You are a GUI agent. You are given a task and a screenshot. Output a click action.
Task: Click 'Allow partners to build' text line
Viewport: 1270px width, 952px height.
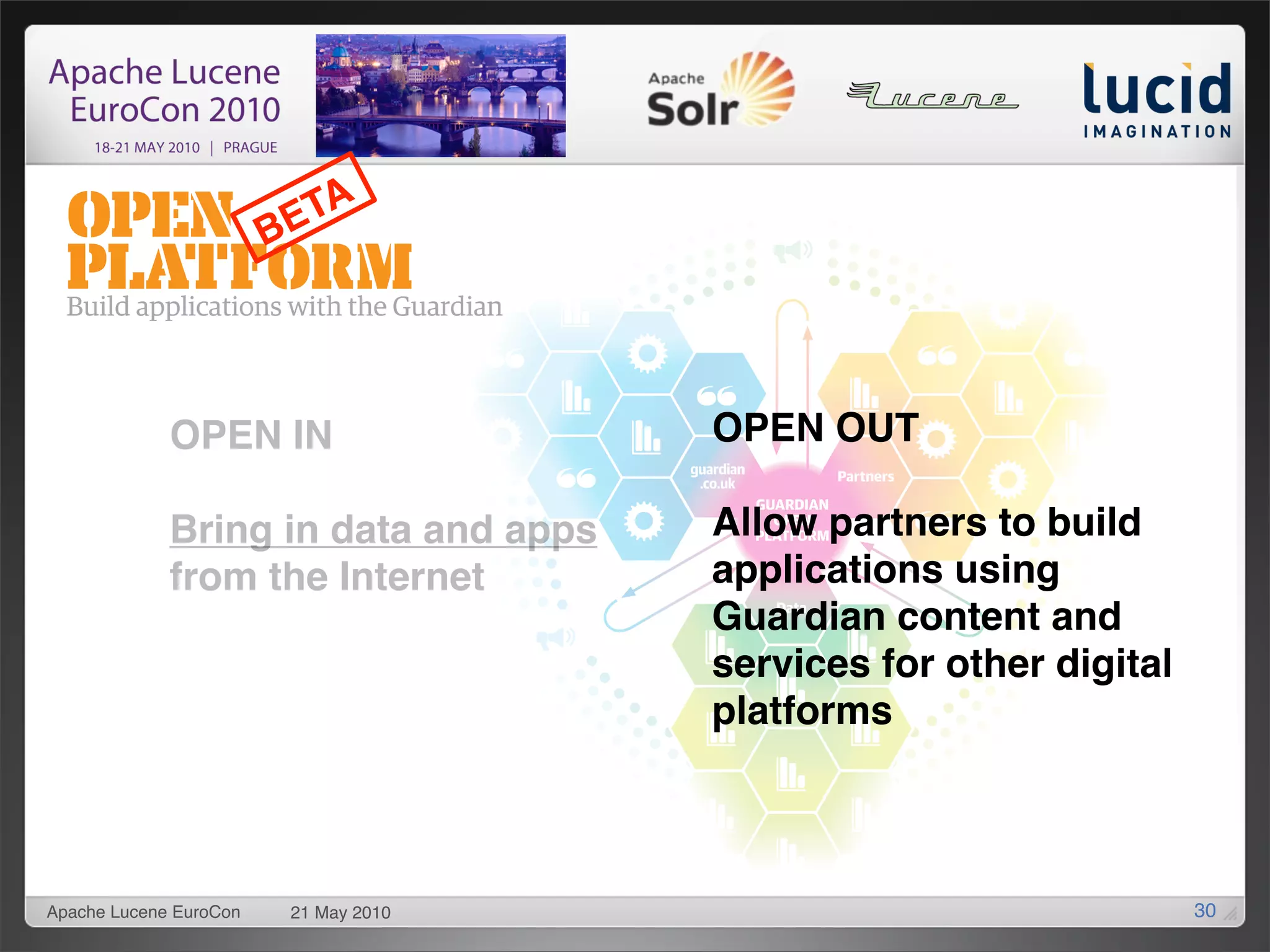pyautogui.click(x=926, y=522)
